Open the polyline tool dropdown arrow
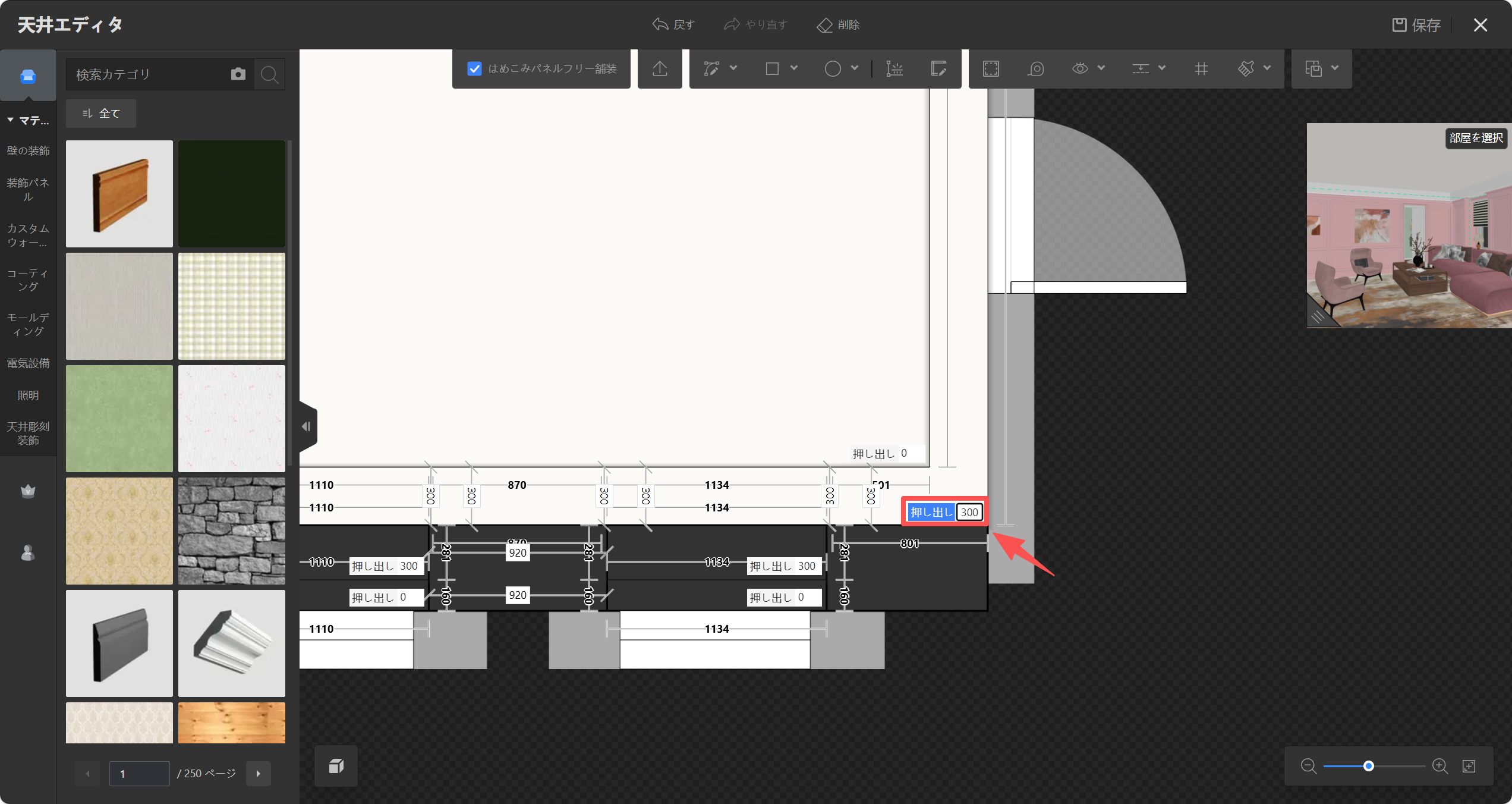1512x804 pixels. coord(733,68)
